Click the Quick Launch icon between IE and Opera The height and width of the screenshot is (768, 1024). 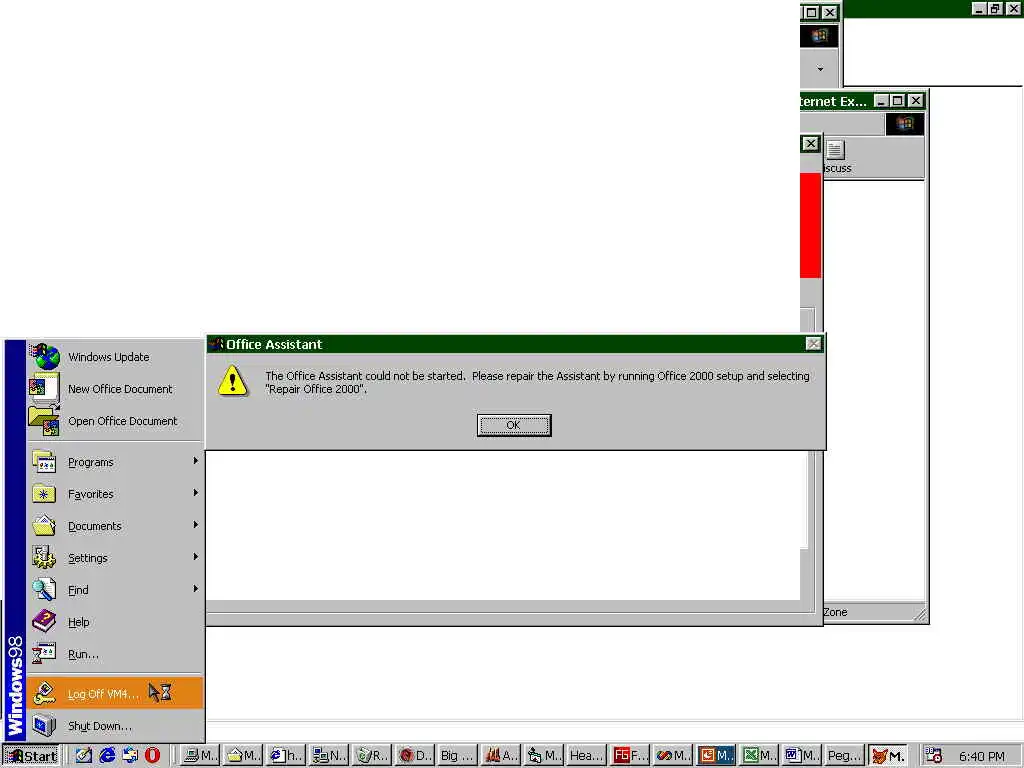pyautogui.click(x=130, y=756)
